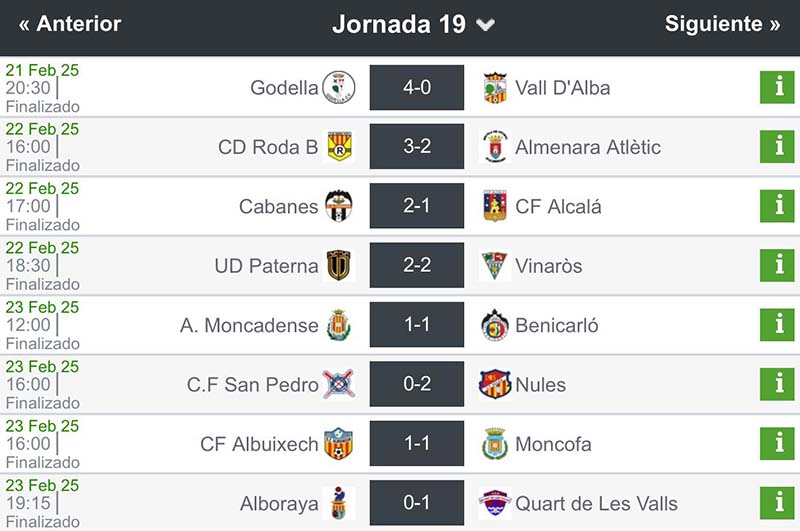Open info icon for Cabanes vs CF Alcalá
Viewport: 800px width, 531px height.
777,206
